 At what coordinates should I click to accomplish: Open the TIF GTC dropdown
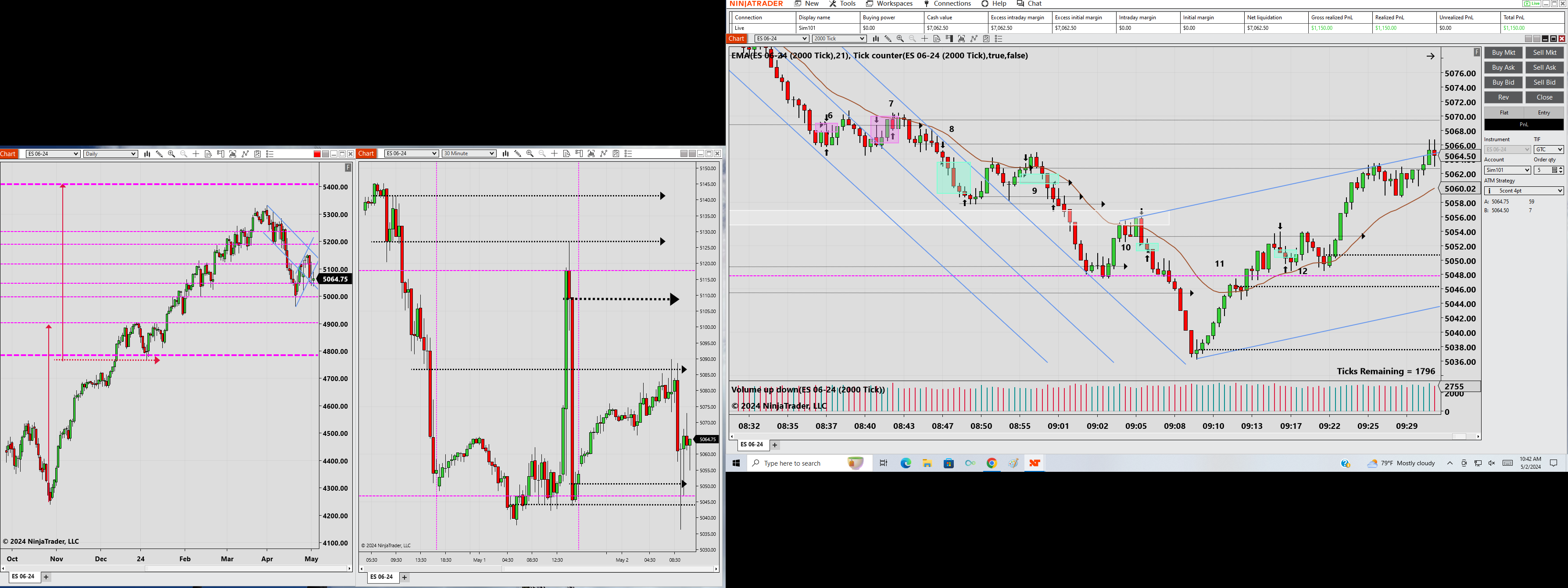tap(1549, 150)
